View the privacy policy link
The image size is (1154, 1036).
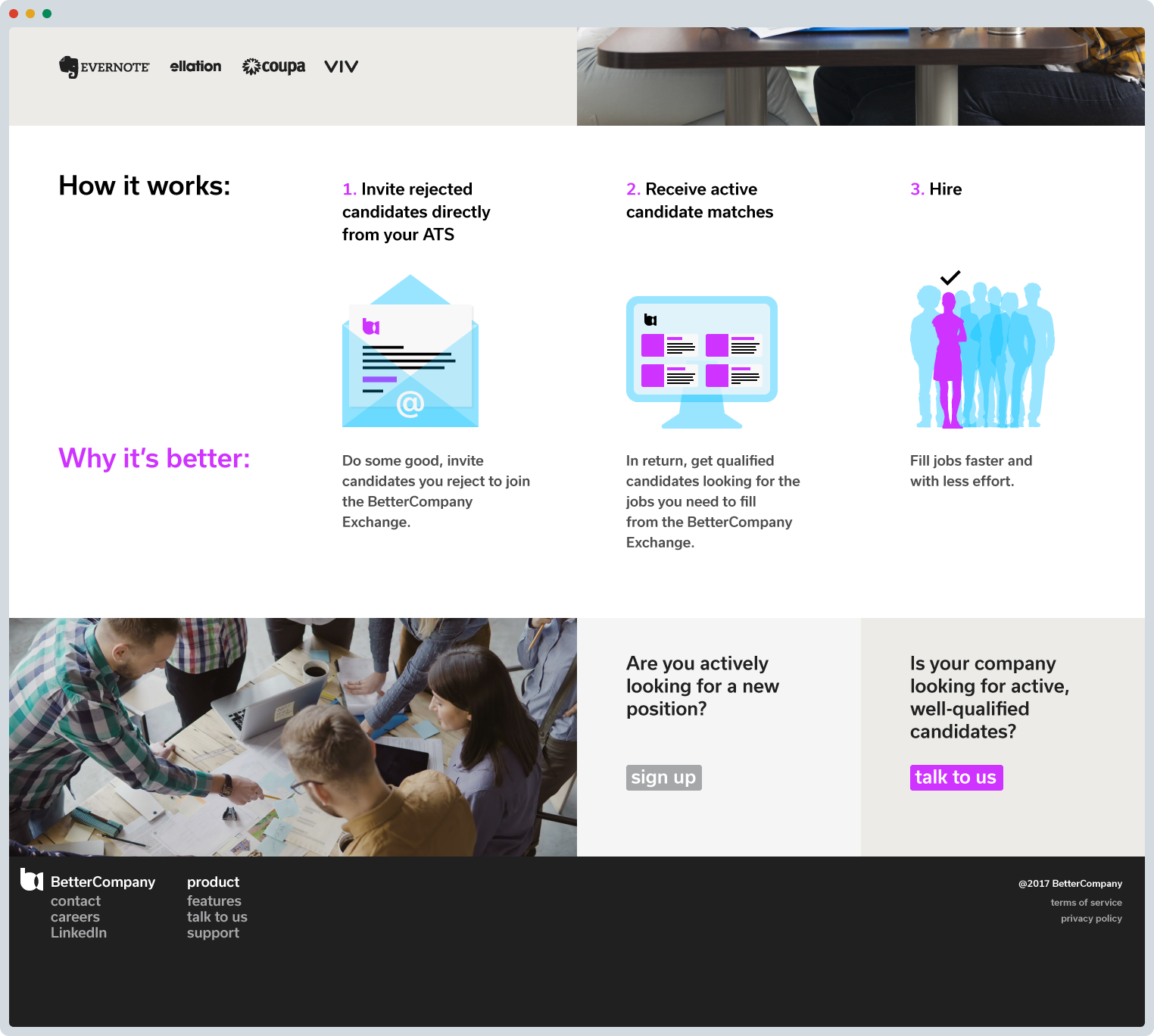(x=1091, y=919)
